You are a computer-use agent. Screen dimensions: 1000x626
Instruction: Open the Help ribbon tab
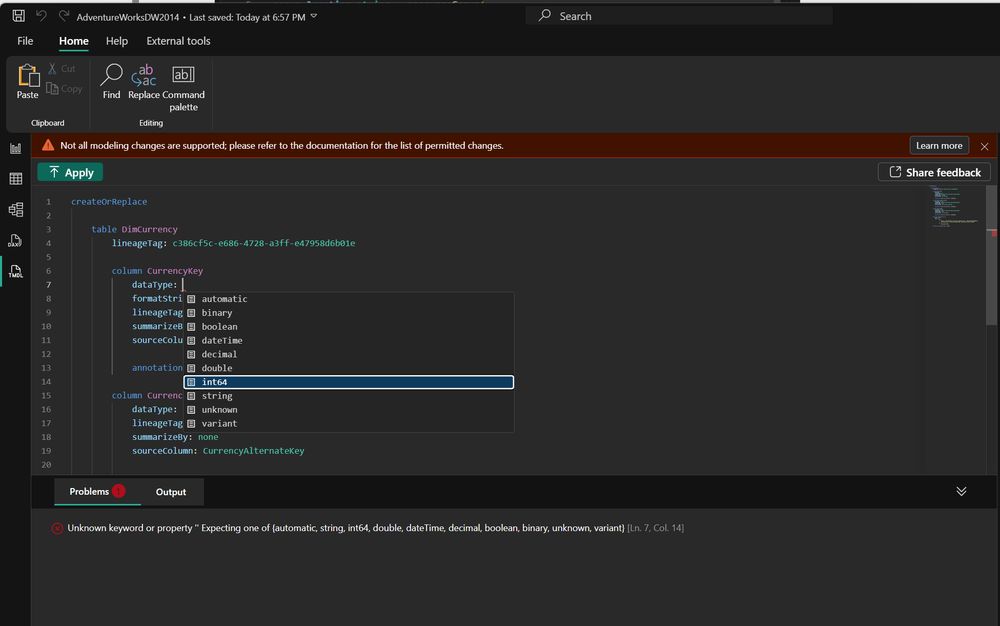117,41
